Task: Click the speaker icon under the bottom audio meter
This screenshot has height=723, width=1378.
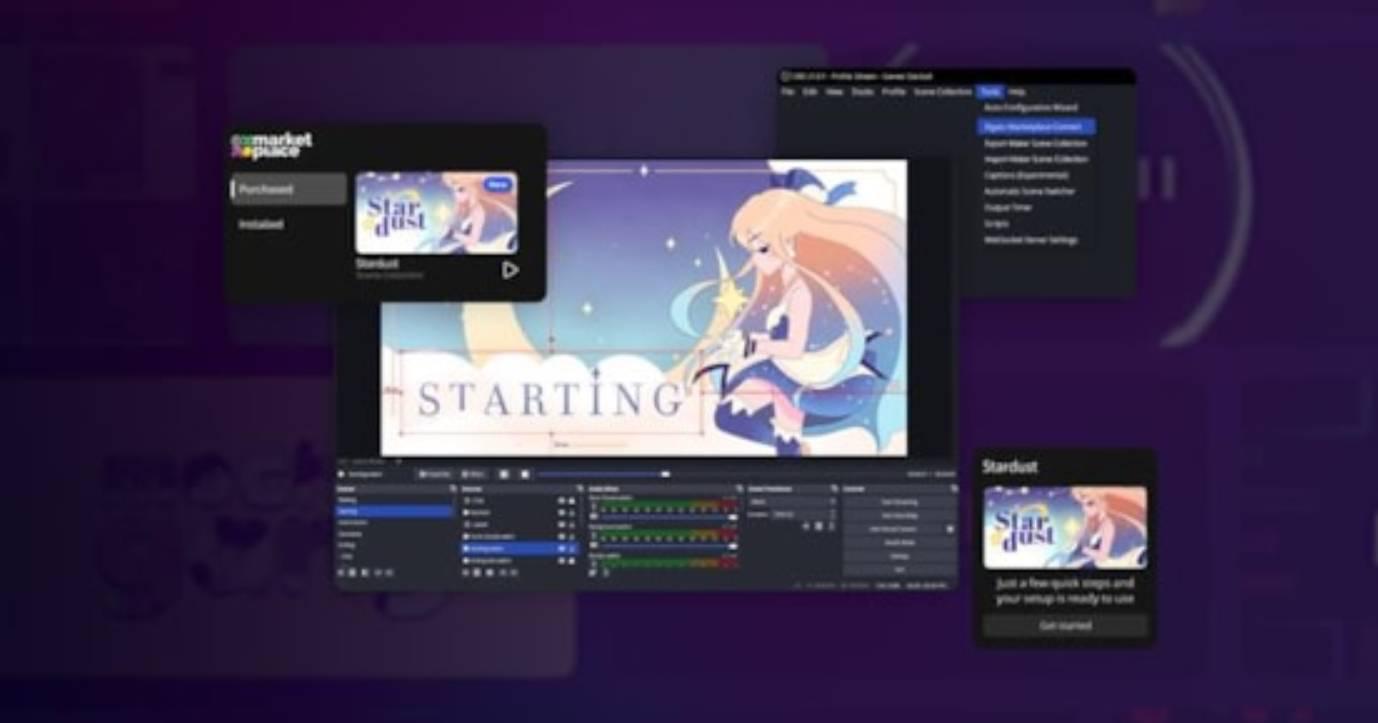Action: click(x=592, y=572)
